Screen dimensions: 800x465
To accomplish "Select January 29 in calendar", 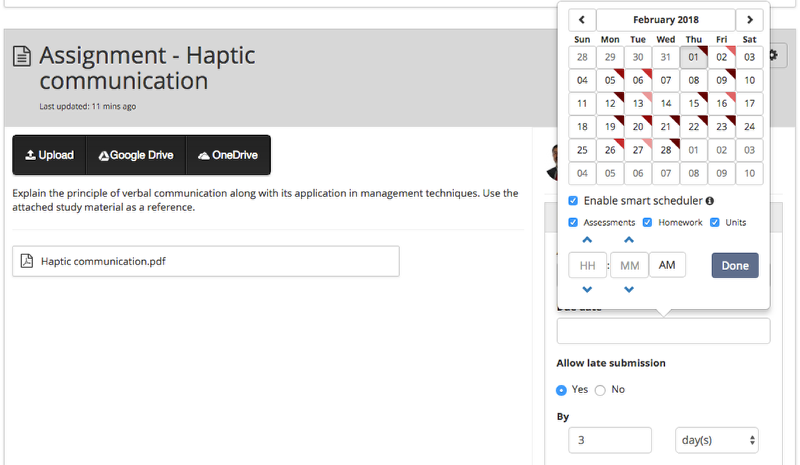I will (610, 57).
